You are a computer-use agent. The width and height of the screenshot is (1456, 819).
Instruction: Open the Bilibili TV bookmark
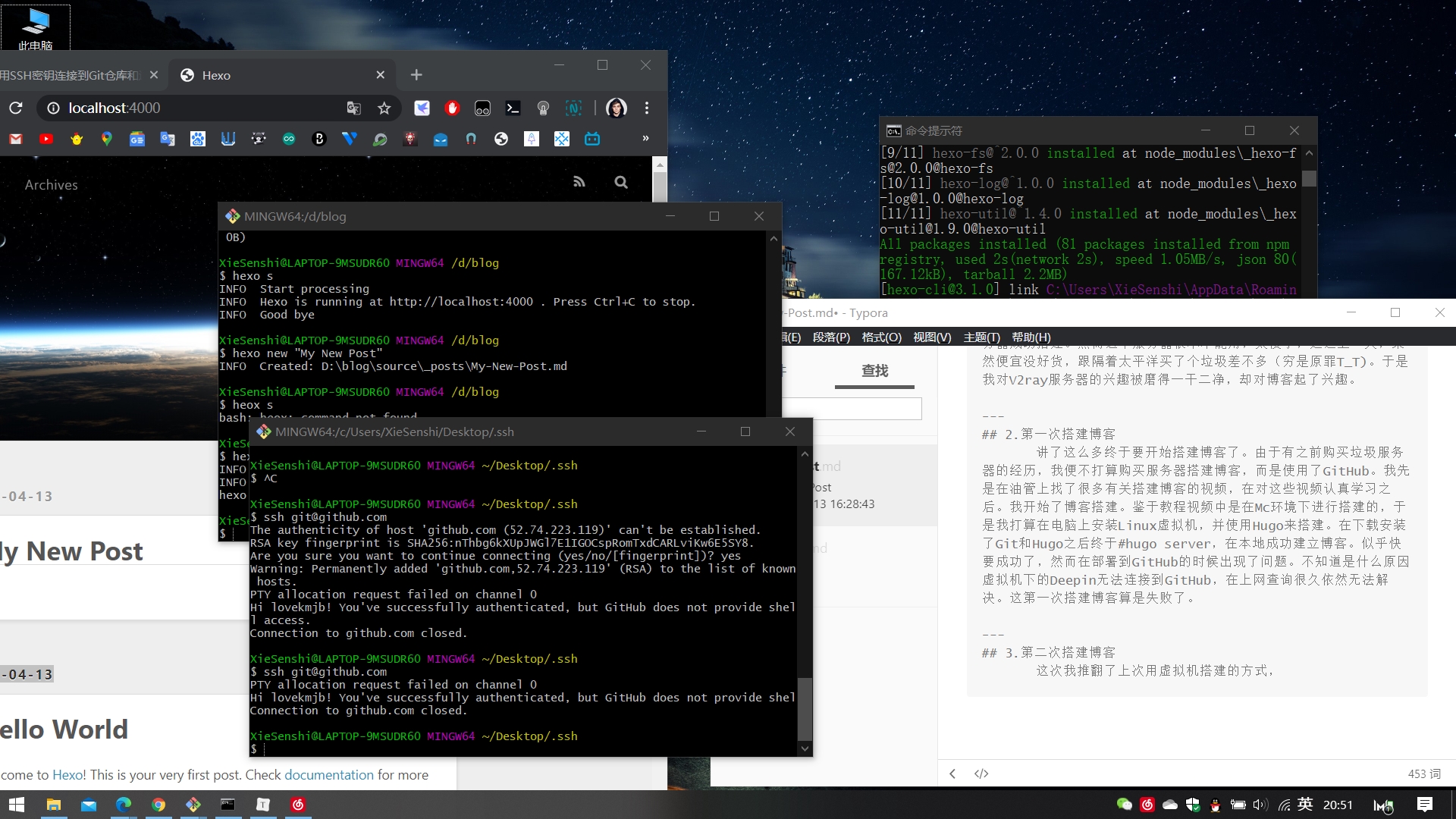click(592, 139)
